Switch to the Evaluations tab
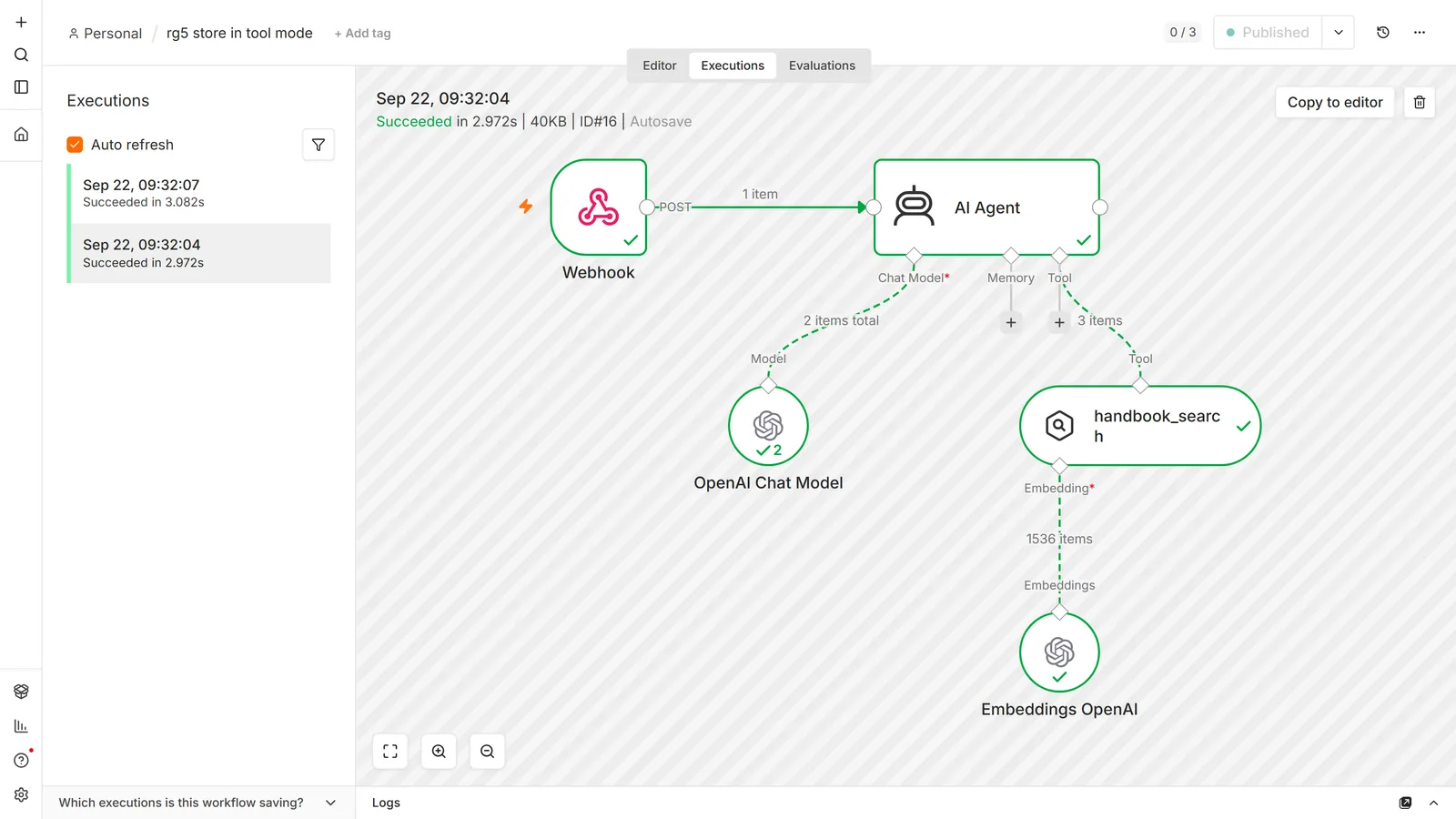1456x819 pixels. (822, 66)
